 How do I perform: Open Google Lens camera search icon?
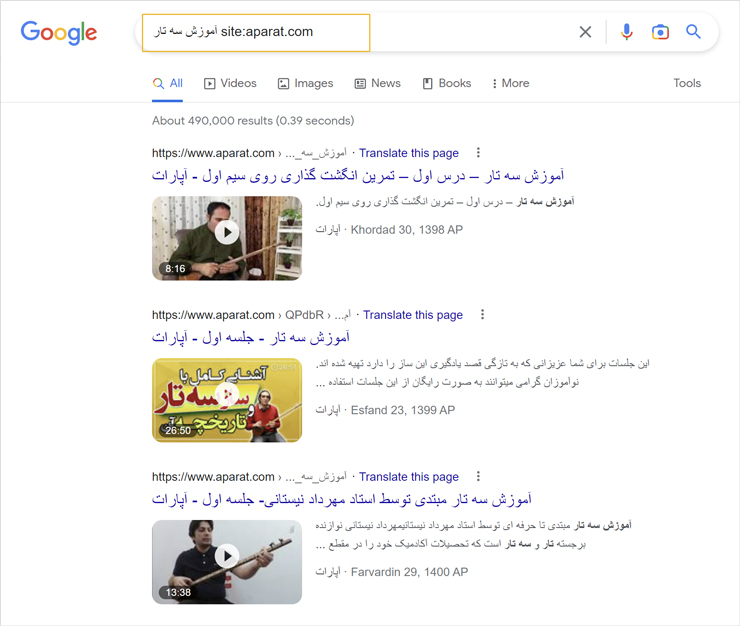click(x=660, y=32)
